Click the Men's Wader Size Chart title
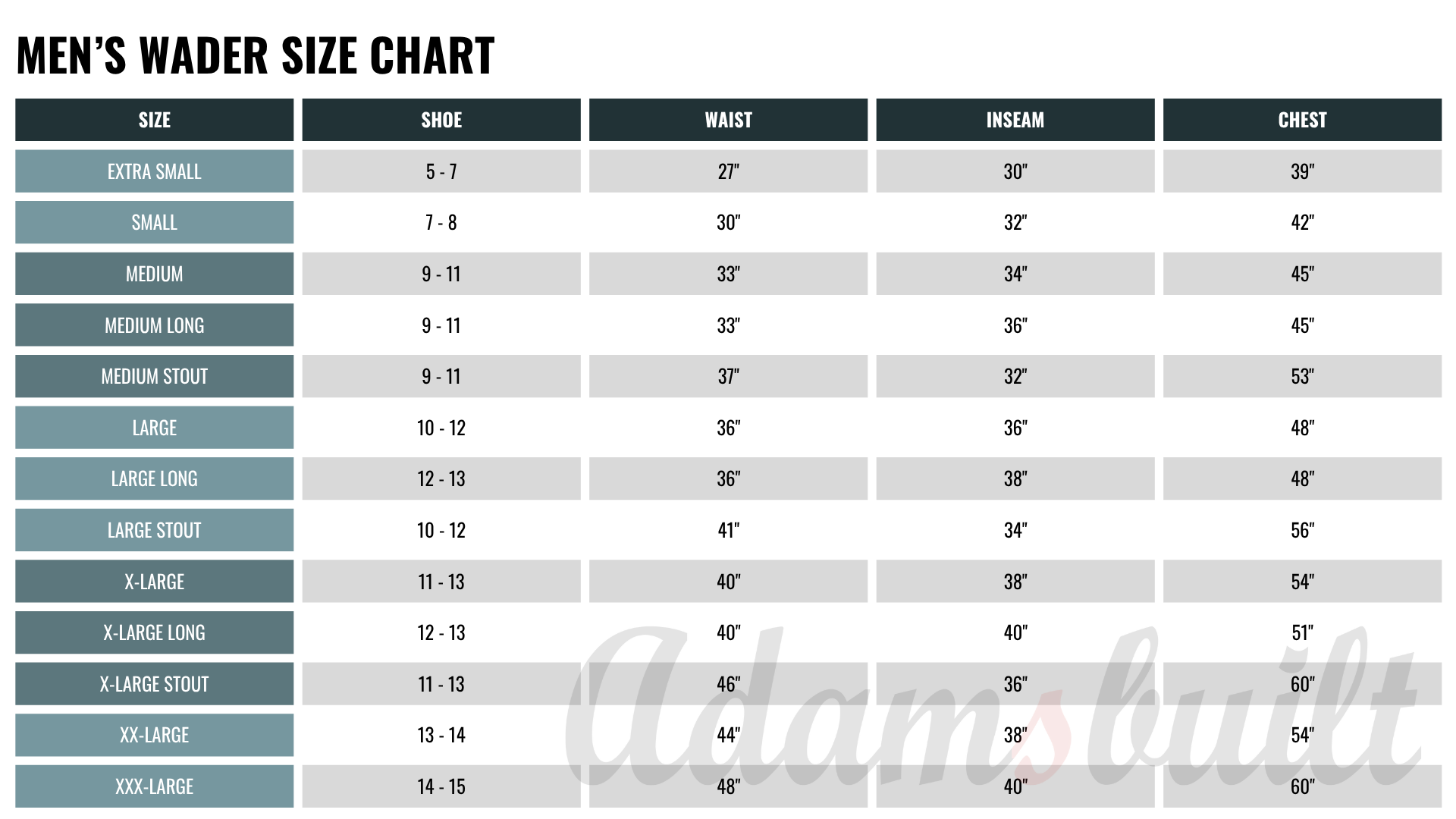This screenshot has width=1456, height=819. [x=256, y=55]
